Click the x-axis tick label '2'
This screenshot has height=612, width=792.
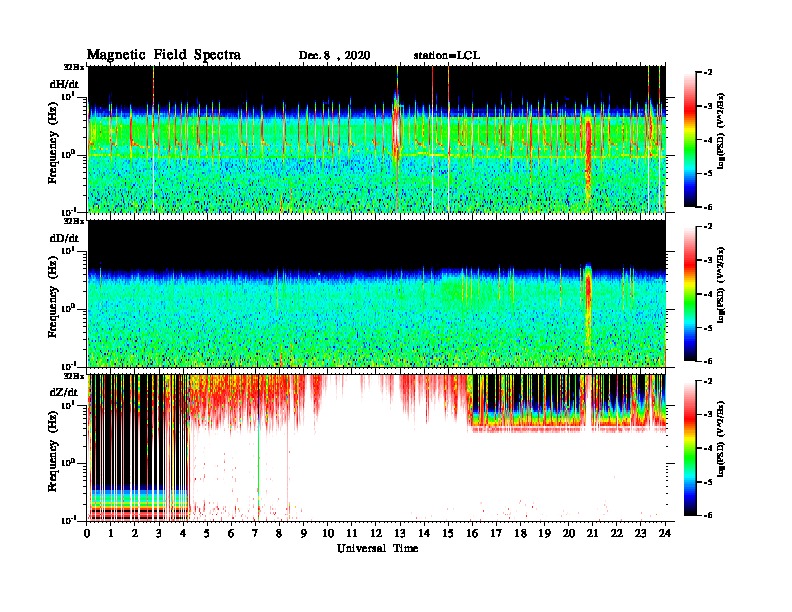pos(135,534)
